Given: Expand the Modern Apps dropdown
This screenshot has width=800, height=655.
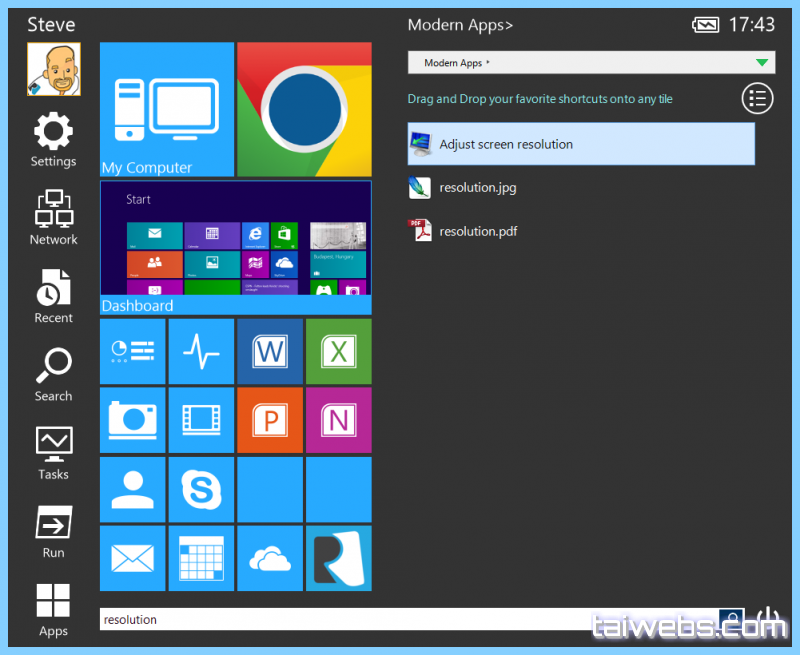Looking at the screenshot, I should coord(763,63).
